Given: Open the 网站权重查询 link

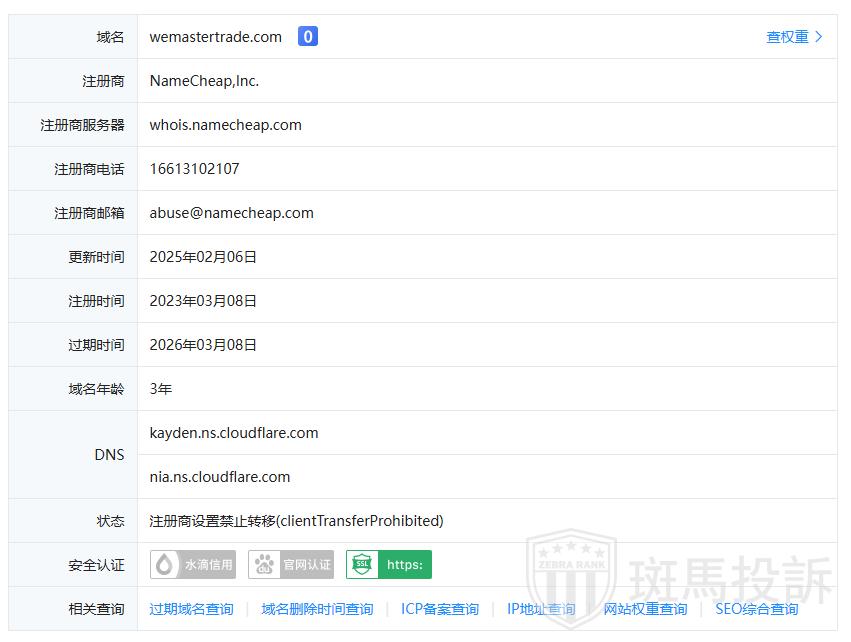Looking at the screenshot, I should click(645, 609).
